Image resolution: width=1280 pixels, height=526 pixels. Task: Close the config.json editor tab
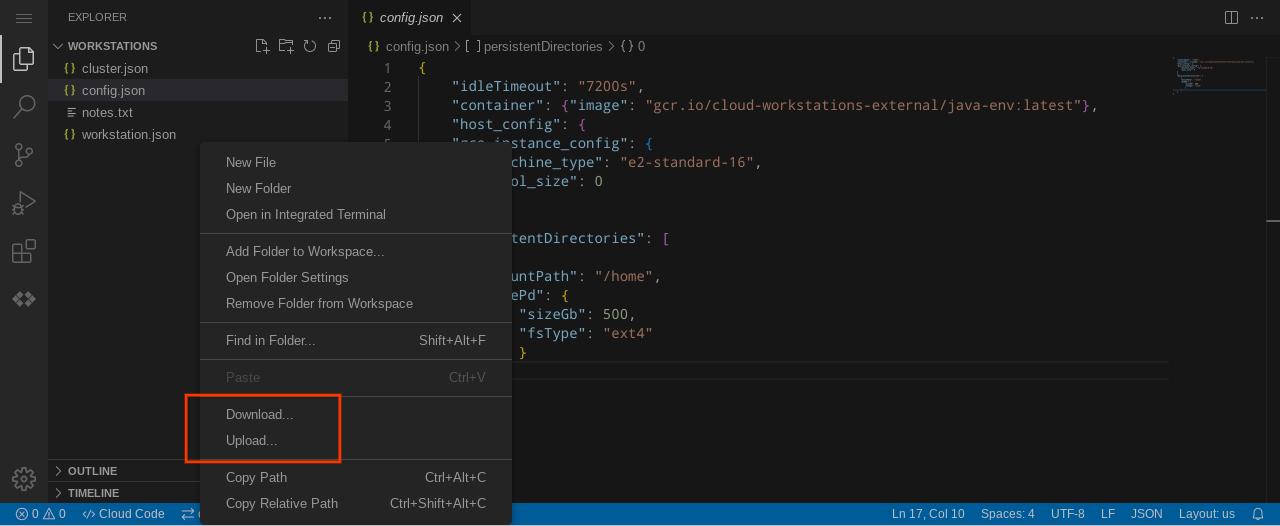click(457, 18)
